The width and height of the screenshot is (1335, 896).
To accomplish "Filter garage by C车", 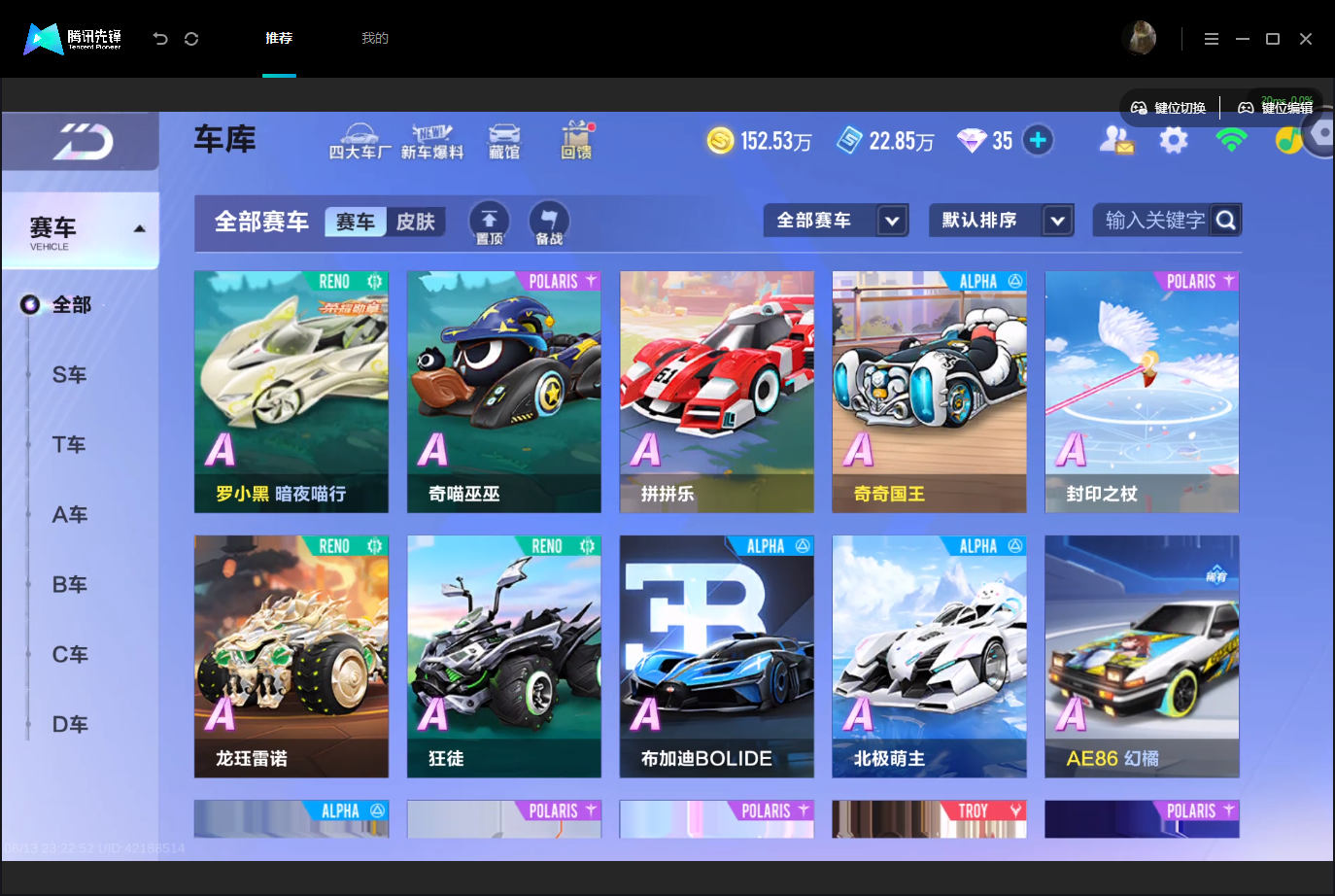I will 70,655.
